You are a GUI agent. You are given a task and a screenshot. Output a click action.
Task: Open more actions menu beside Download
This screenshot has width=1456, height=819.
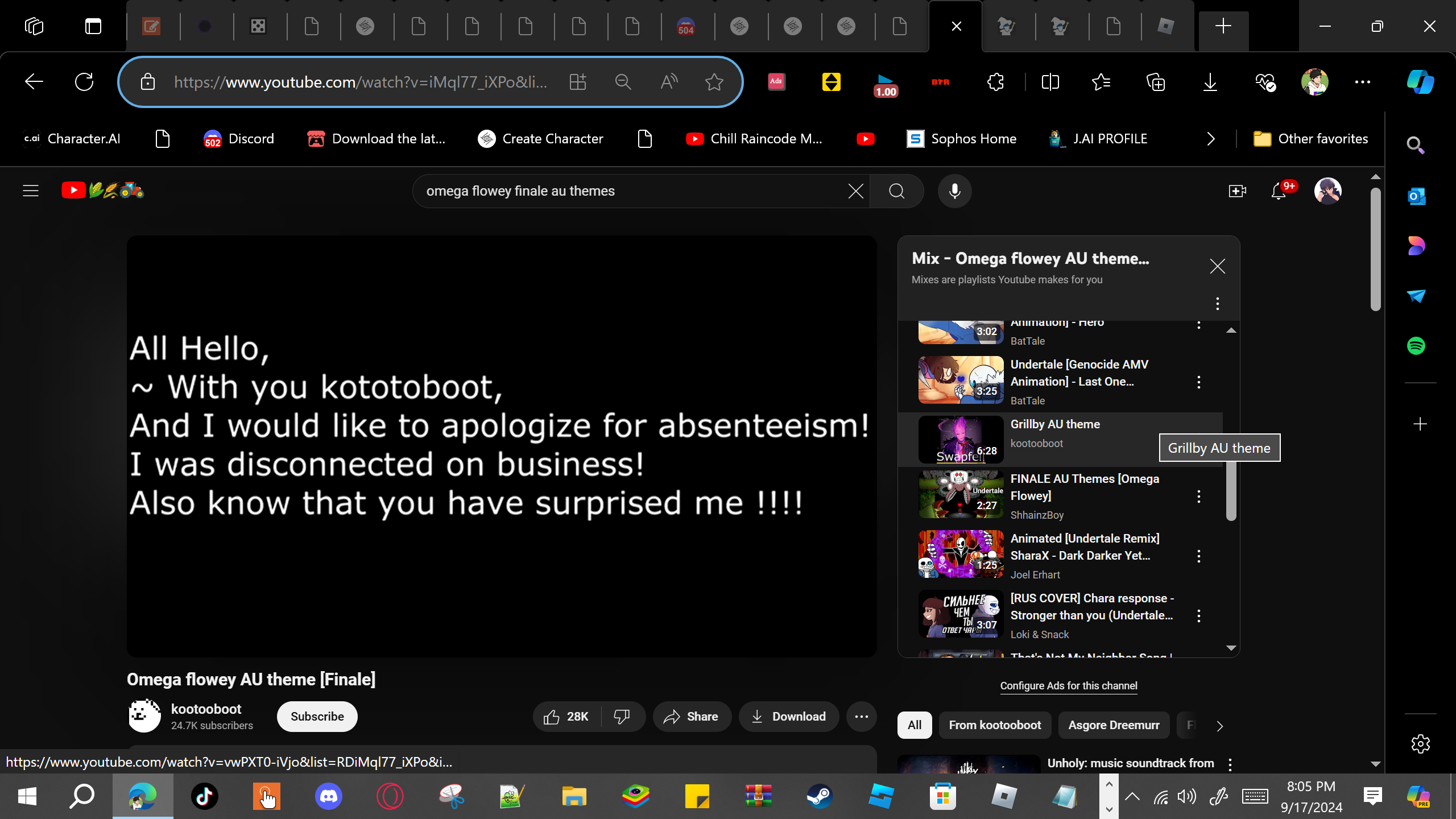[861, 717]
